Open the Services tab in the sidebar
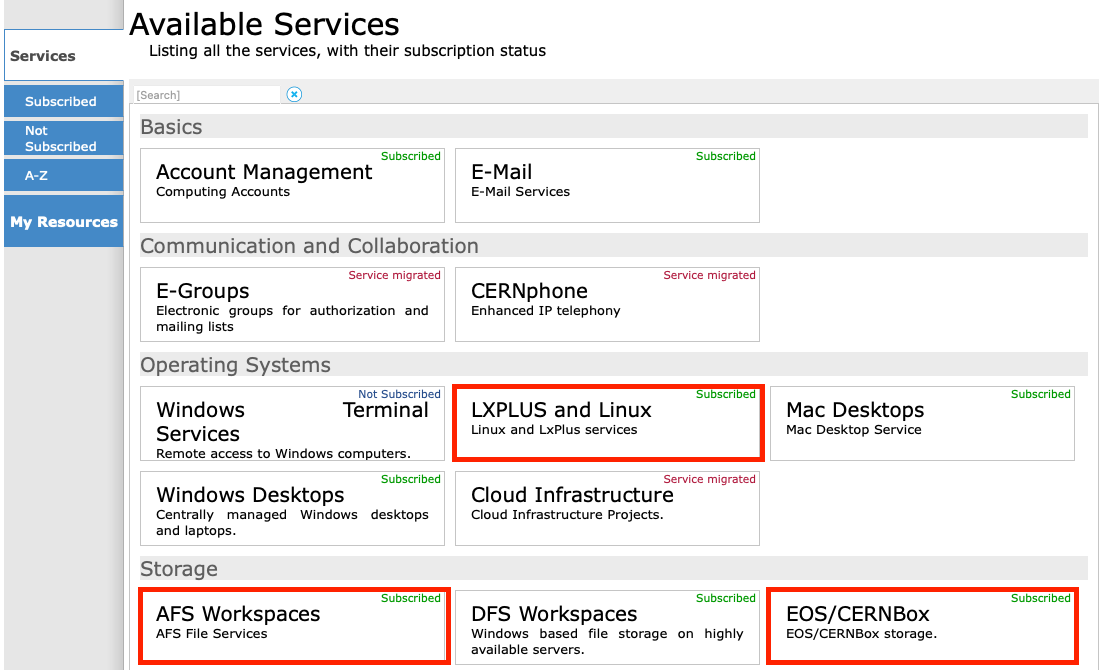Viewport: 1110px width, 670px height. [x=64, y=55]
